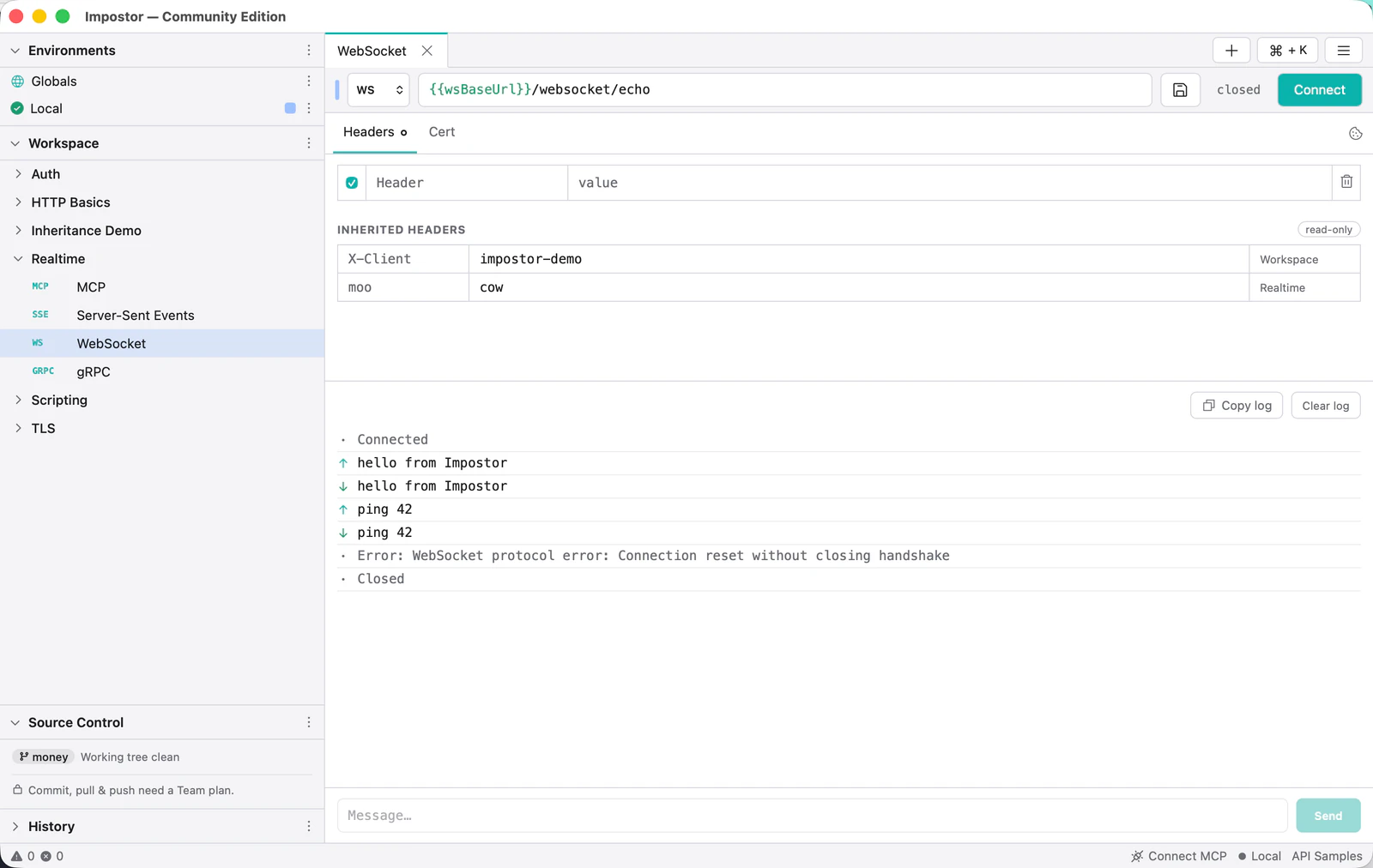Open the Source Control options menu
1373x868 pixels.
(309, 722)
